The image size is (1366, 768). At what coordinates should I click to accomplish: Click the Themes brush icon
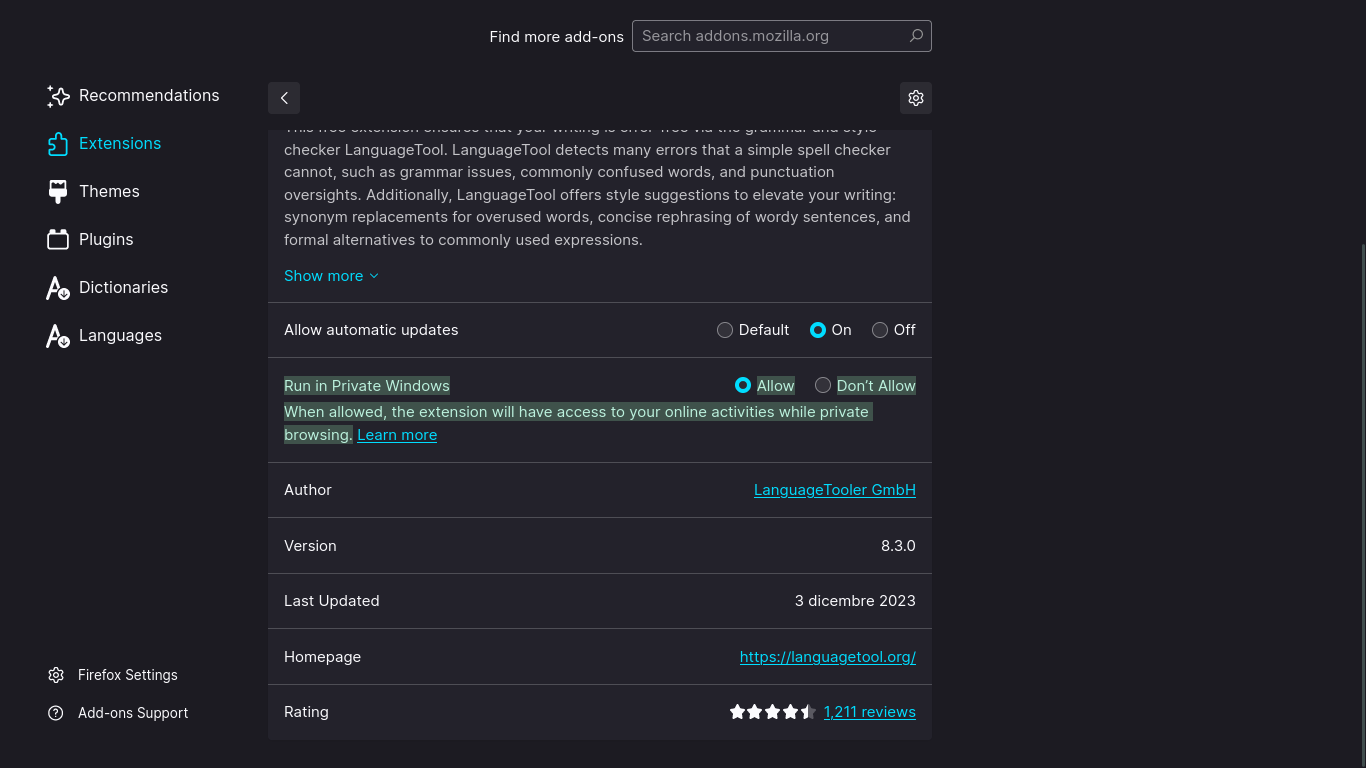click(x=58, y=192)
